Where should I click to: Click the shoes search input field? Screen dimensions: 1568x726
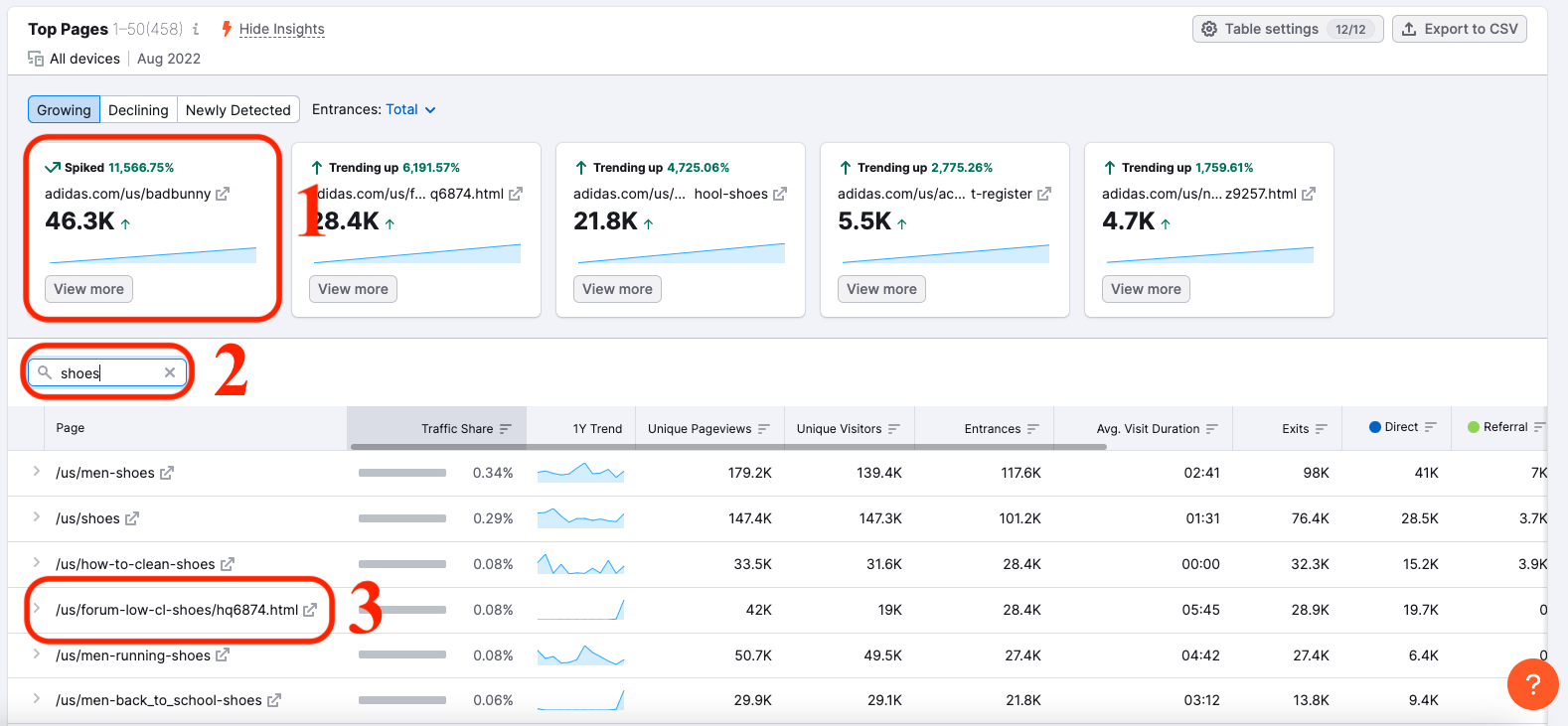pyautogui.click(x=107, y=372)
